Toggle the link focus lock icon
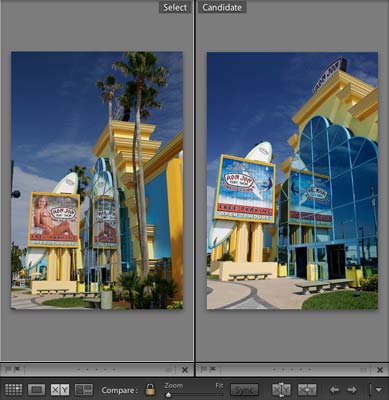This screenshot has height=400, width=389. tap(150, 389)
